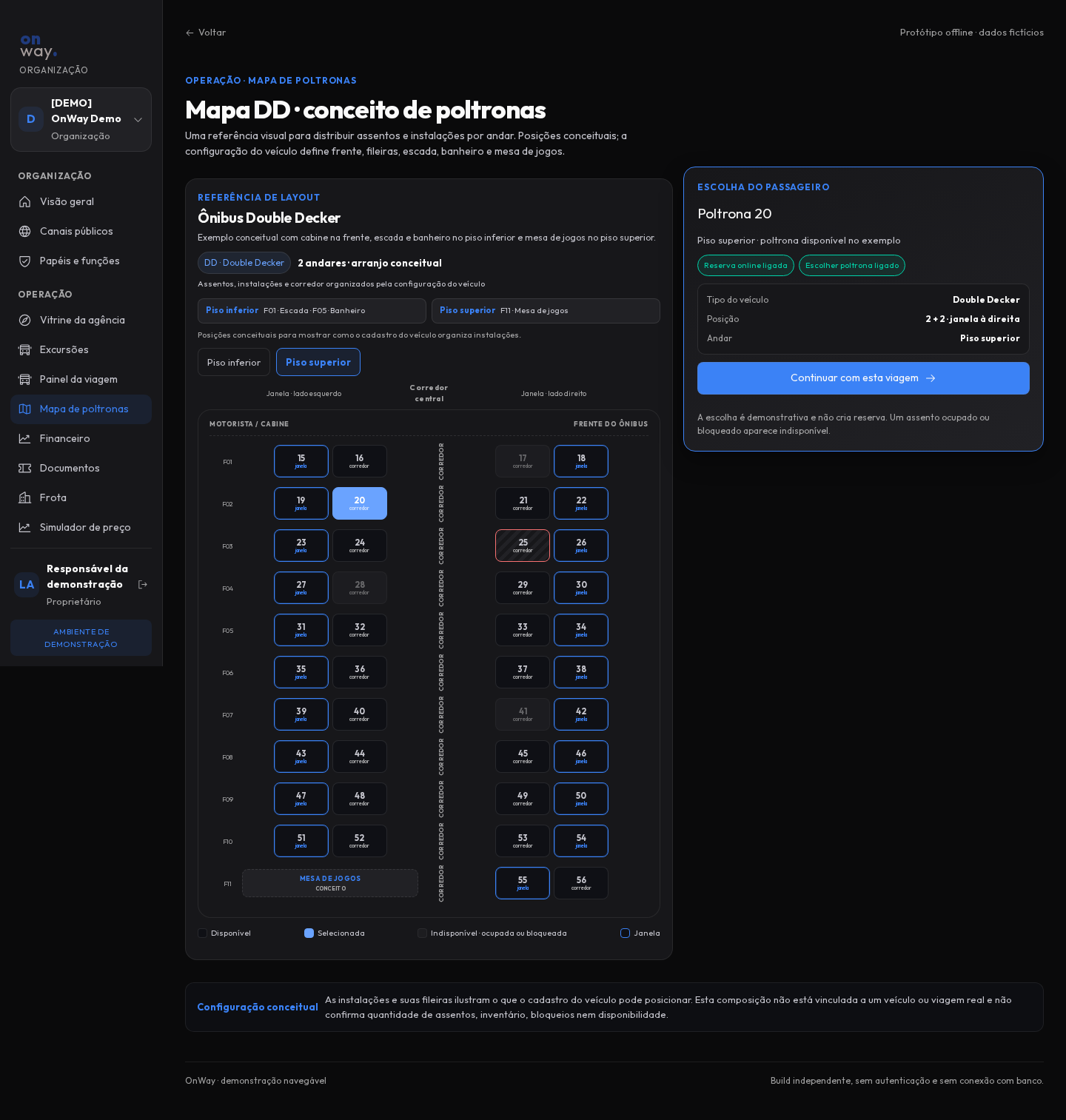
Task: Switch to the Piso superior tab
Action: click(318, 362)
